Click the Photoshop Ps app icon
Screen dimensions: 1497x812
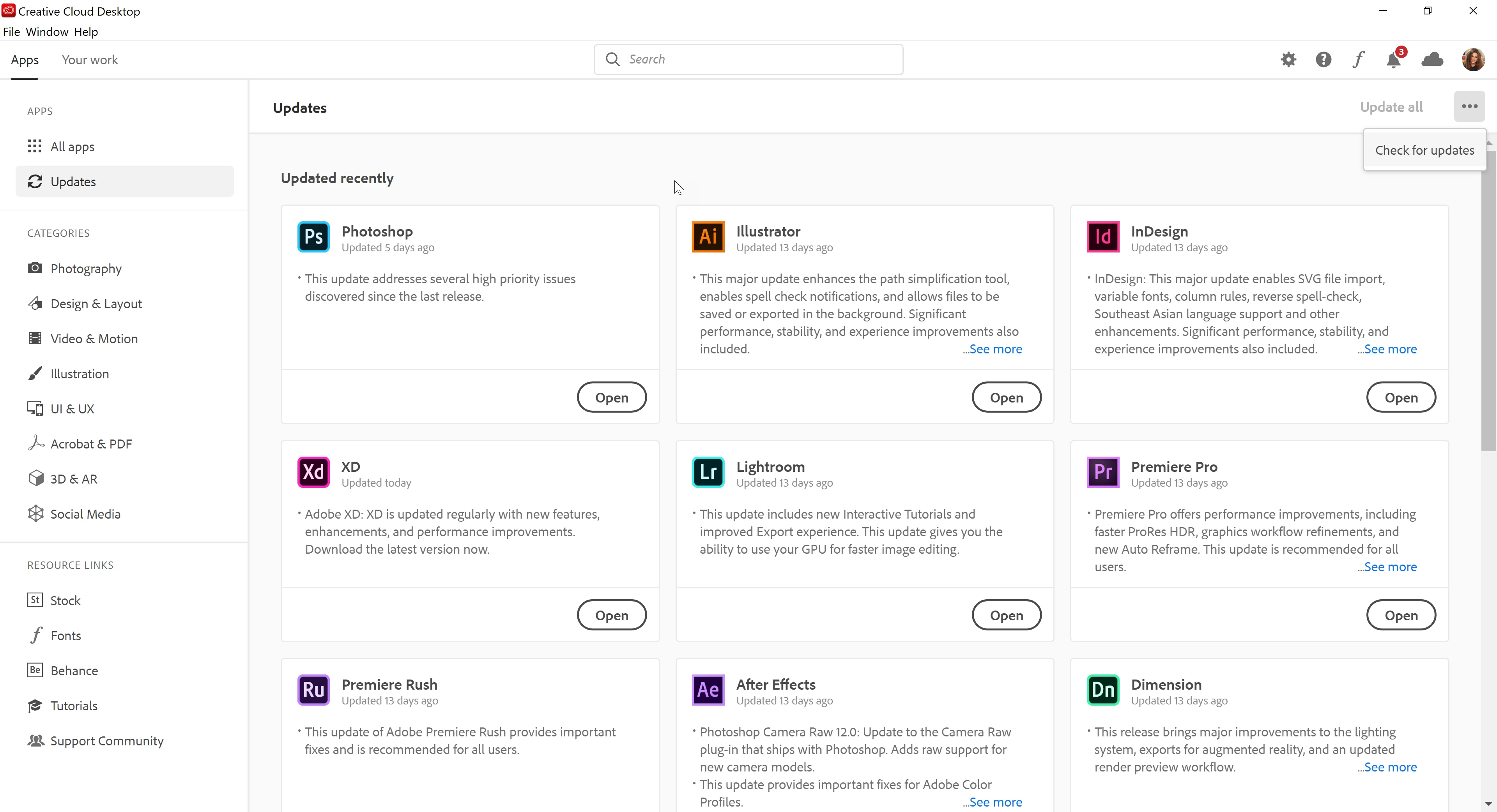[x=313, y=237]
